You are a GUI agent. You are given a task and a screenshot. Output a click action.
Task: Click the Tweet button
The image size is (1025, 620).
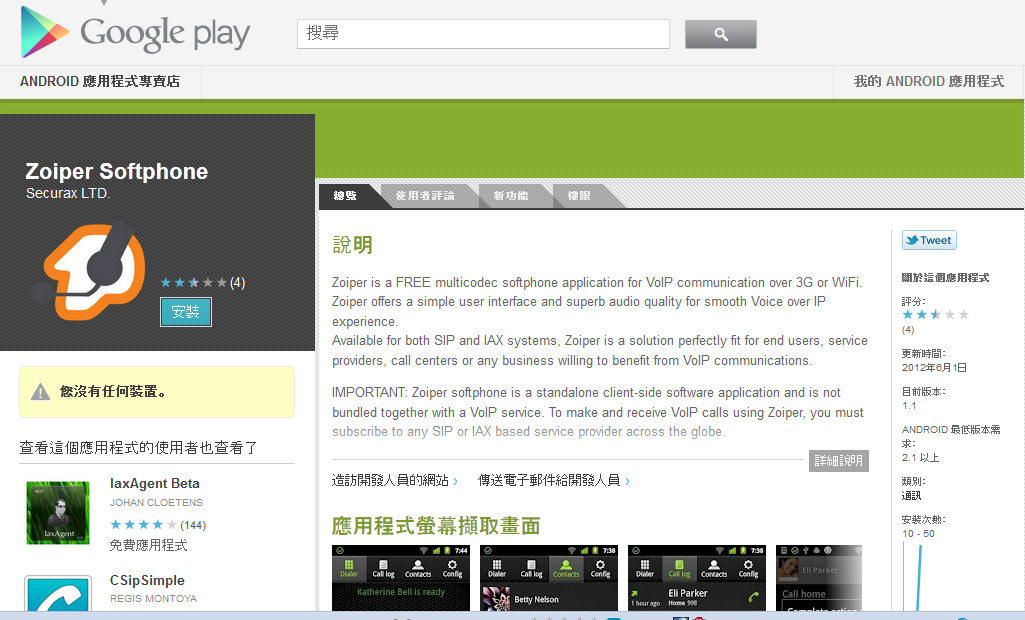[929, 240]
